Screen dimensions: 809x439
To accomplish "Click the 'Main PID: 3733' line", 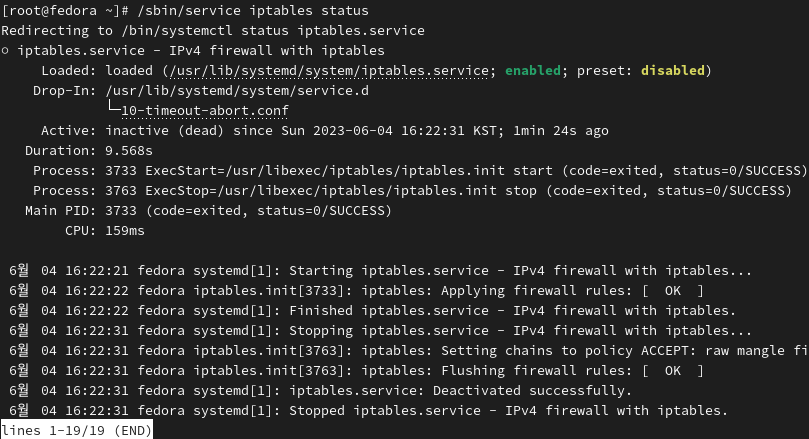I will coord(208,211).
